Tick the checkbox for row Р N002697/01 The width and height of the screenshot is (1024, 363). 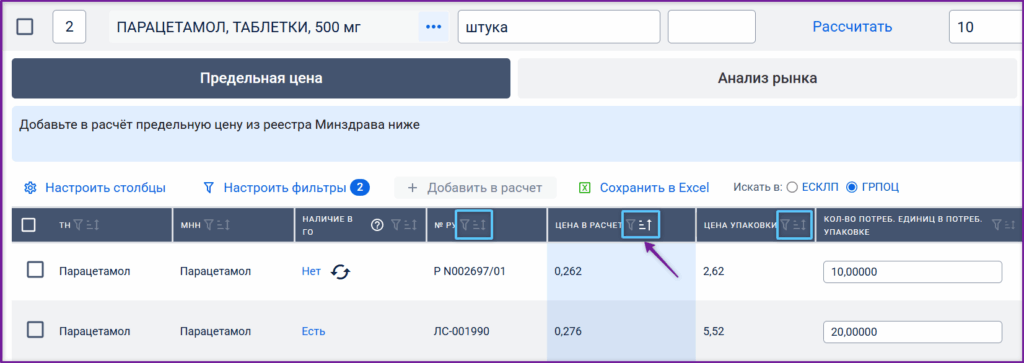point(35,270)
